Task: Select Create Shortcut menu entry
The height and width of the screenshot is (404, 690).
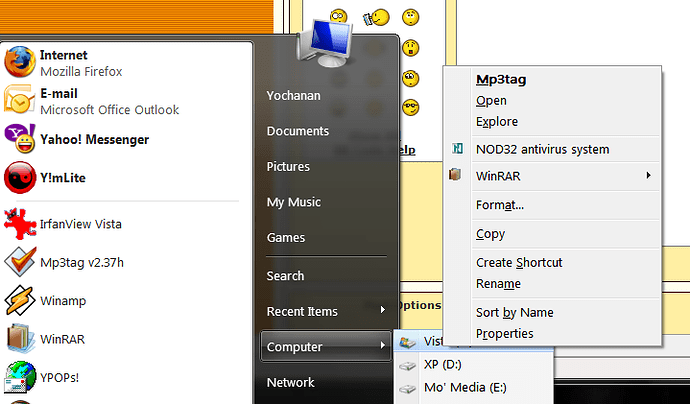Action: pyautogui.click(x=519, y=263)
